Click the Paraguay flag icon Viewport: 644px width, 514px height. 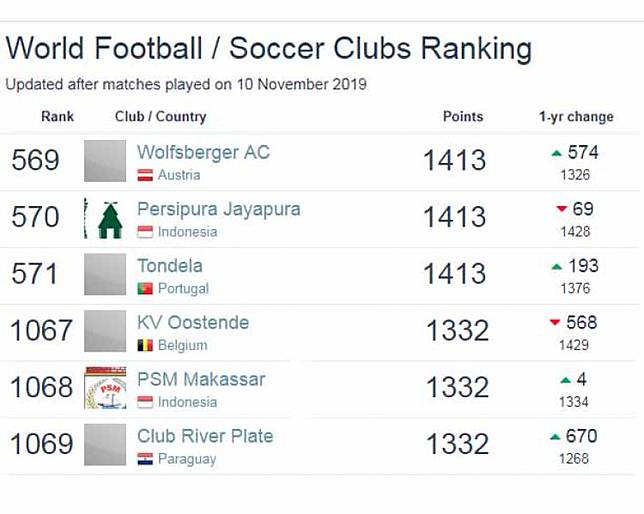tap(145, 459)
